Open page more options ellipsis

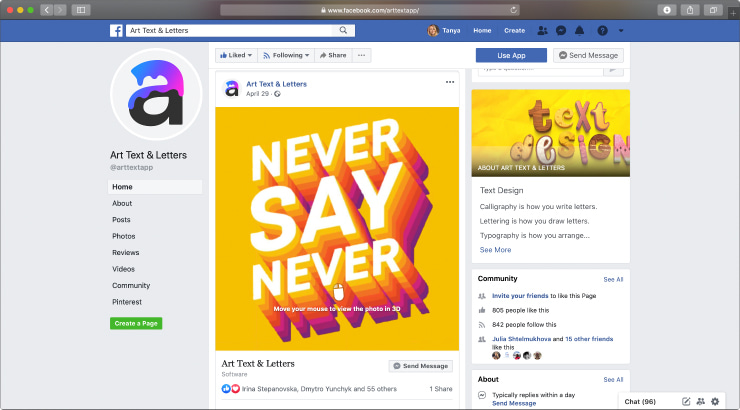pos(362,55)
